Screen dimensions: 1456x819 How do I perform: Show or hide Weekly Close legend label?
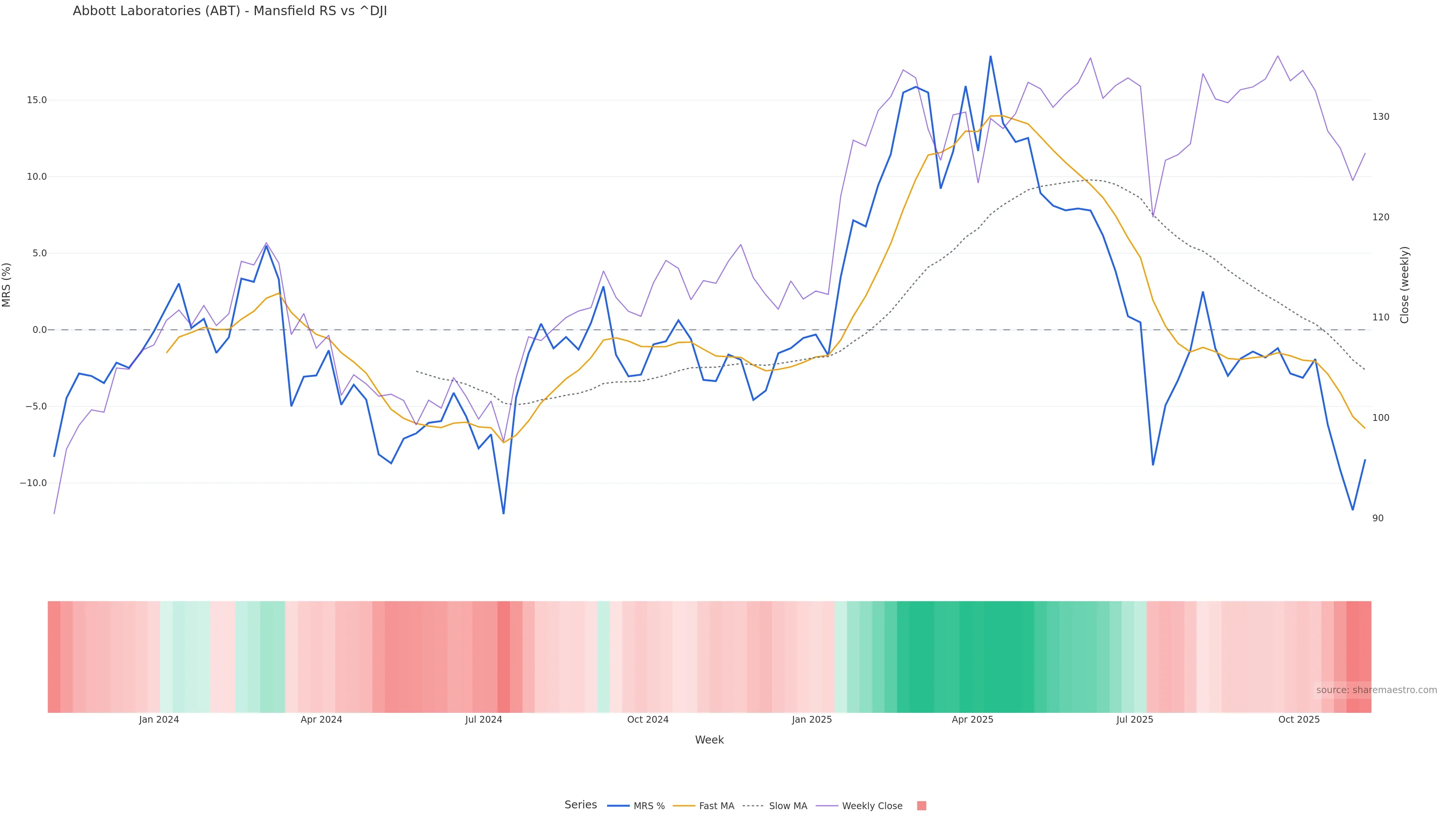click(872, 806)
